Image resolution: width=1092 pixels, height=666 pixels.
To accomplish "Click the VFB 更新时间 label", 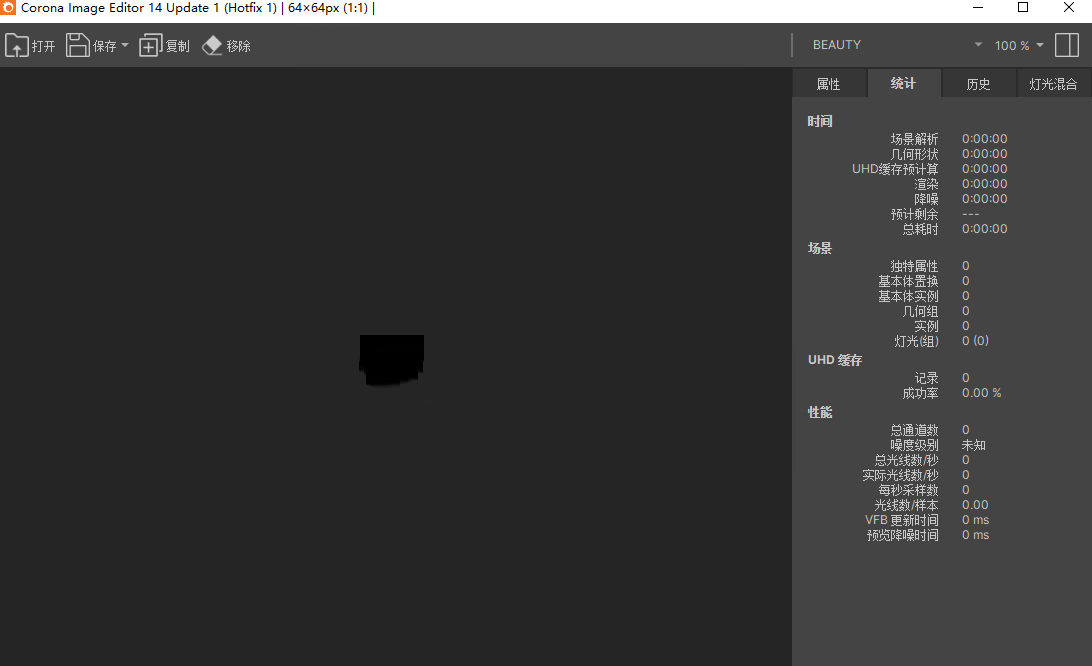I will [902, 520].
